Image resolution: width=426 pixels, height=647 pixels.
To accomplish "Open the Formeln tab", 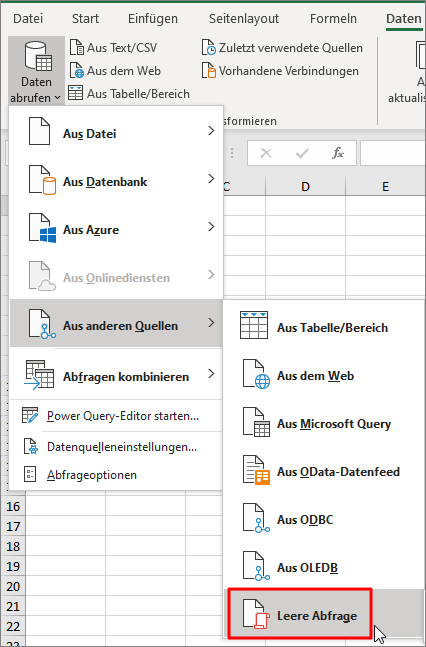I will click(333, 19).
